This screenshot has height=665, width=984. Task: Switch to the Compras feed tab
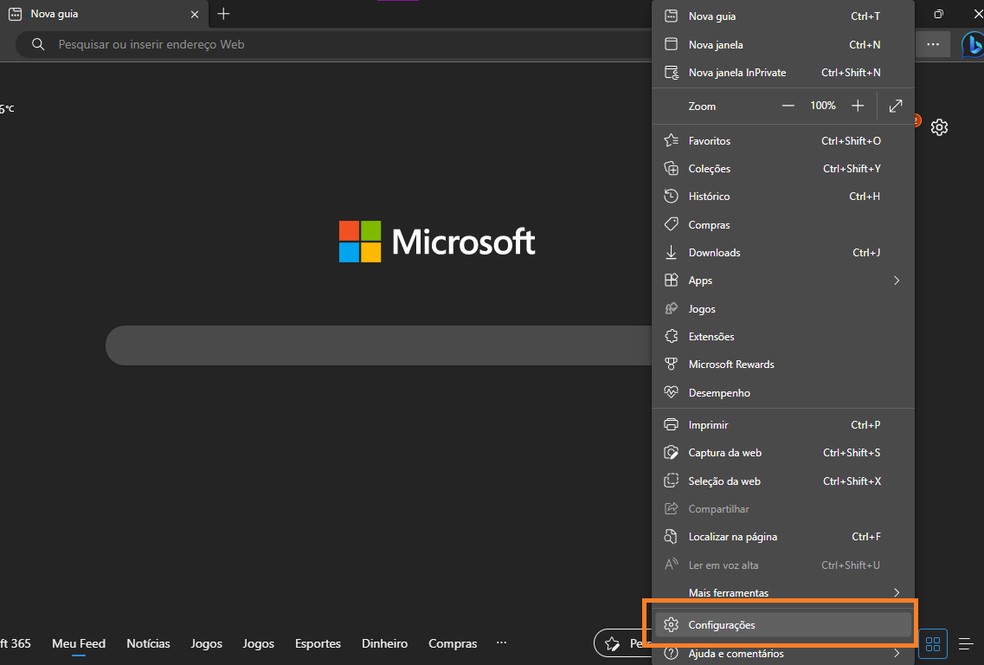click(x=452, y=644)
